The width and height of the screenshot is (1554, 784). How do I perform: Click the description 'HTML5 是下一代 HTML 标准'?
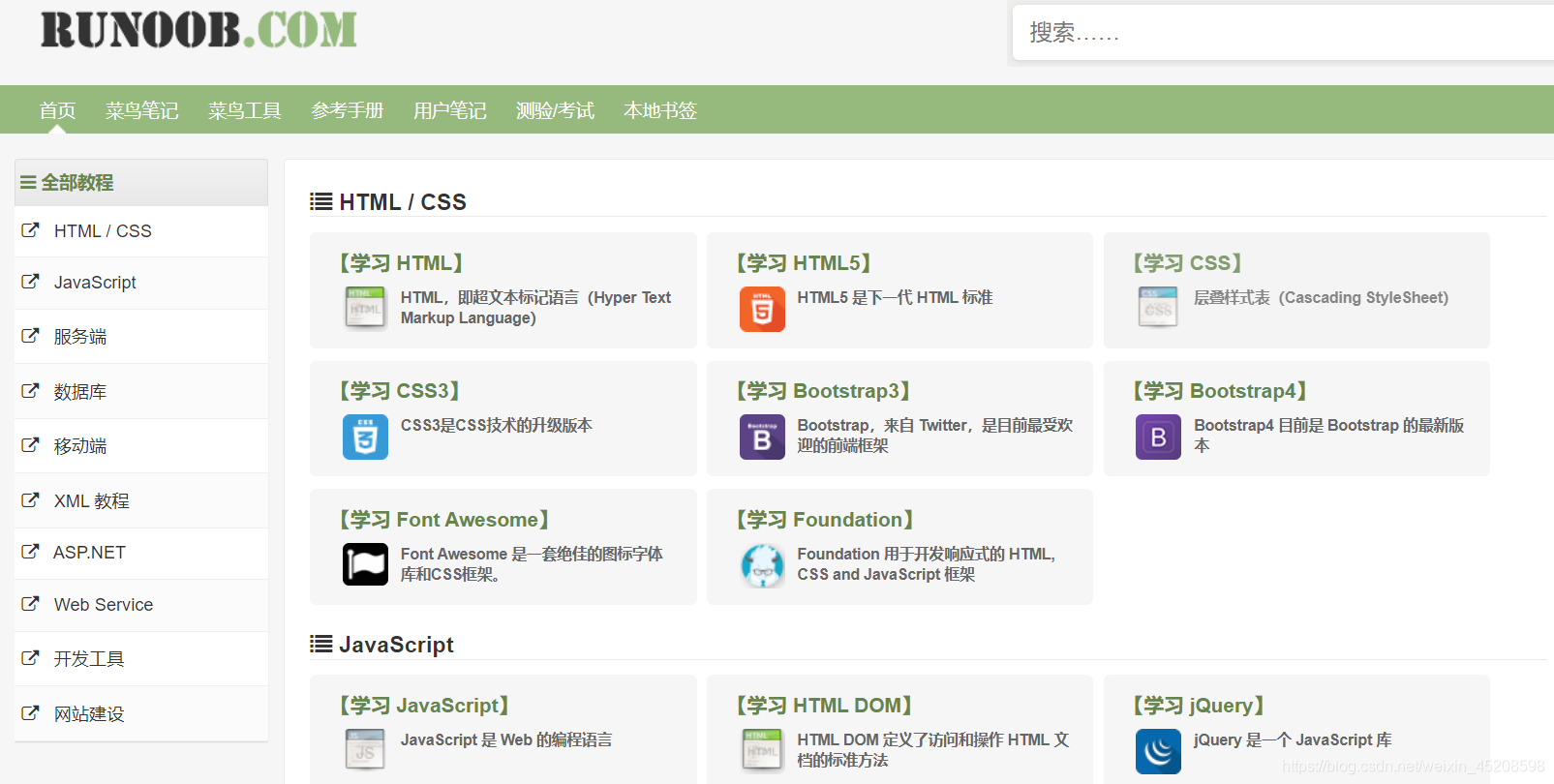coord(895,297)
